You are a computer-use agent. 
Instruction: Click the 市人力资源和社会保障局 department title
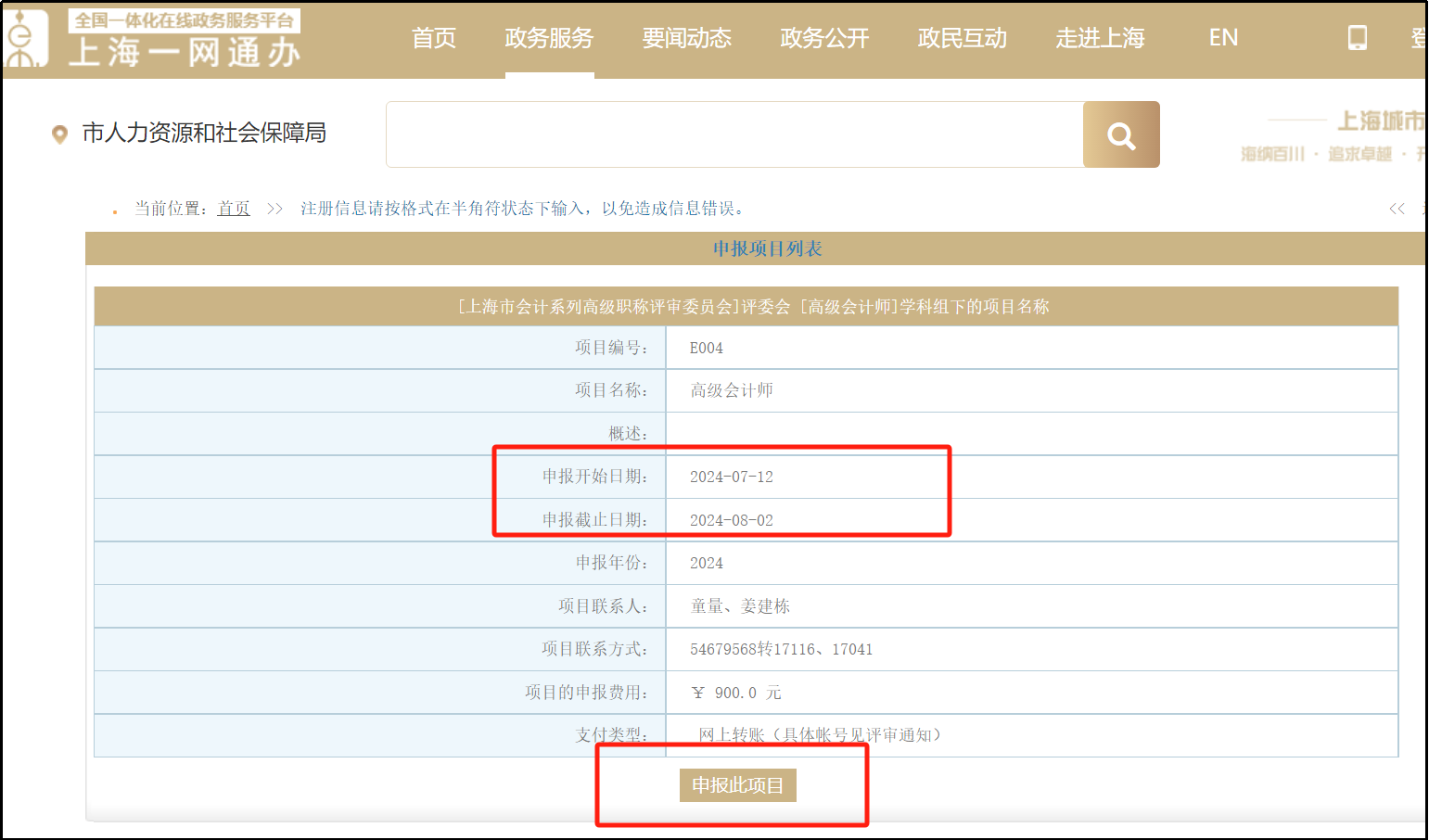204,134
